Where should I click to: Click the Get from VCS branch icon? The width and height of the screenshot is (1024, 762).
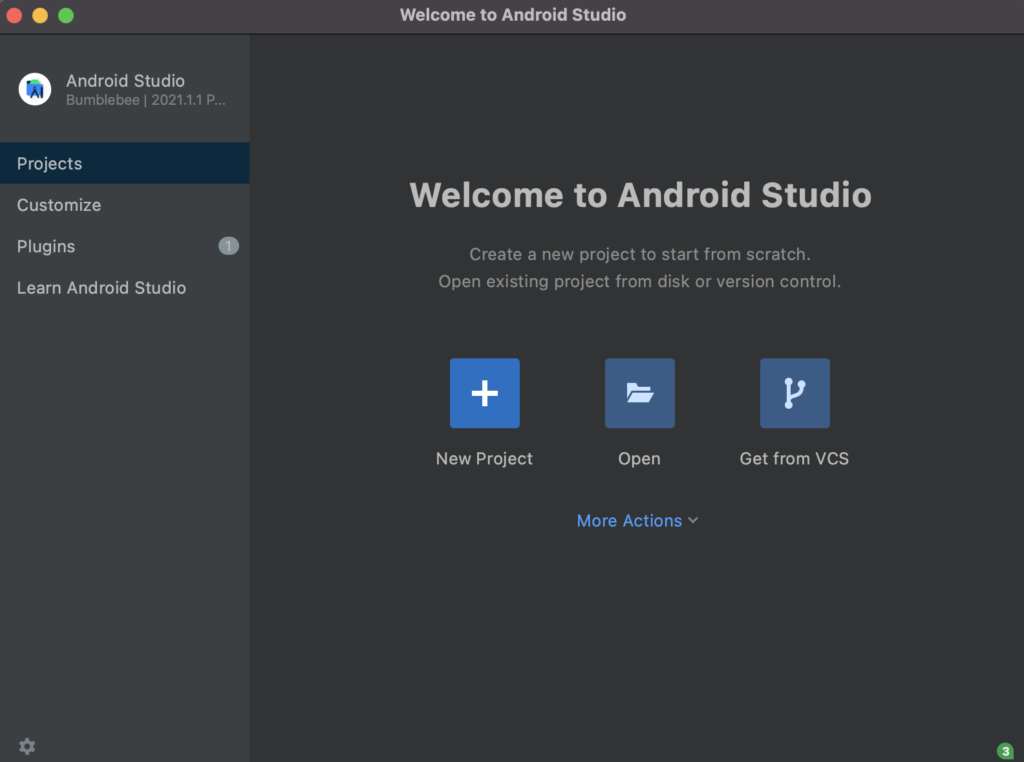tap(795, 393)
